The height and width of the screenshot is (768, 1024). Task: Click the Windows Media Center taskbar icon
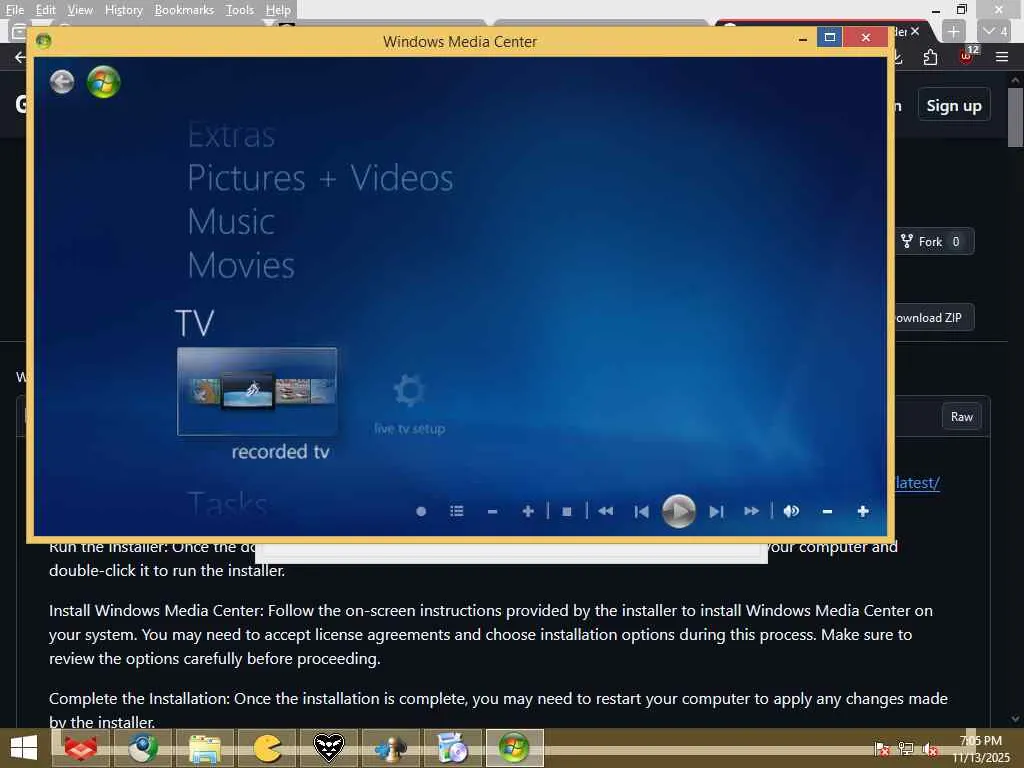click(x=515, y=748)
